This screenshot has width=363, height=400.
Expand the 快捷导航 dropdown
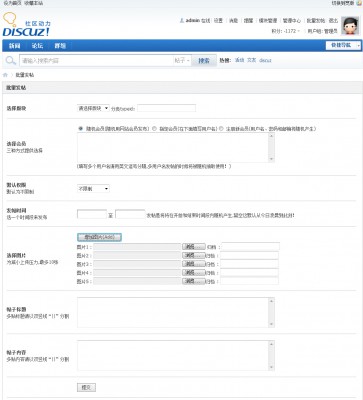343,45
